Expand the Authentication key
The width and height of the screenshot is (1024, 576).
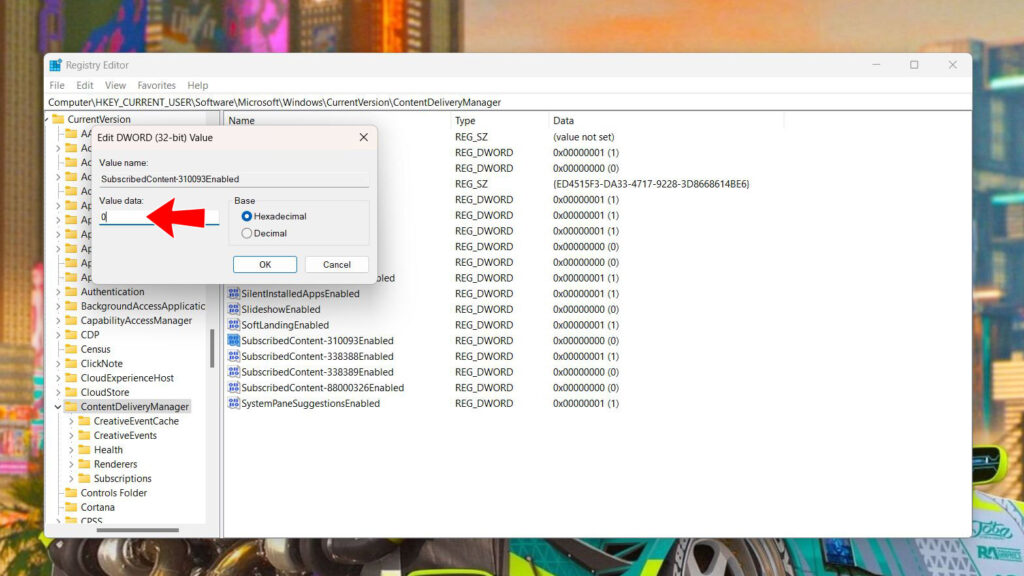[58, 292]
